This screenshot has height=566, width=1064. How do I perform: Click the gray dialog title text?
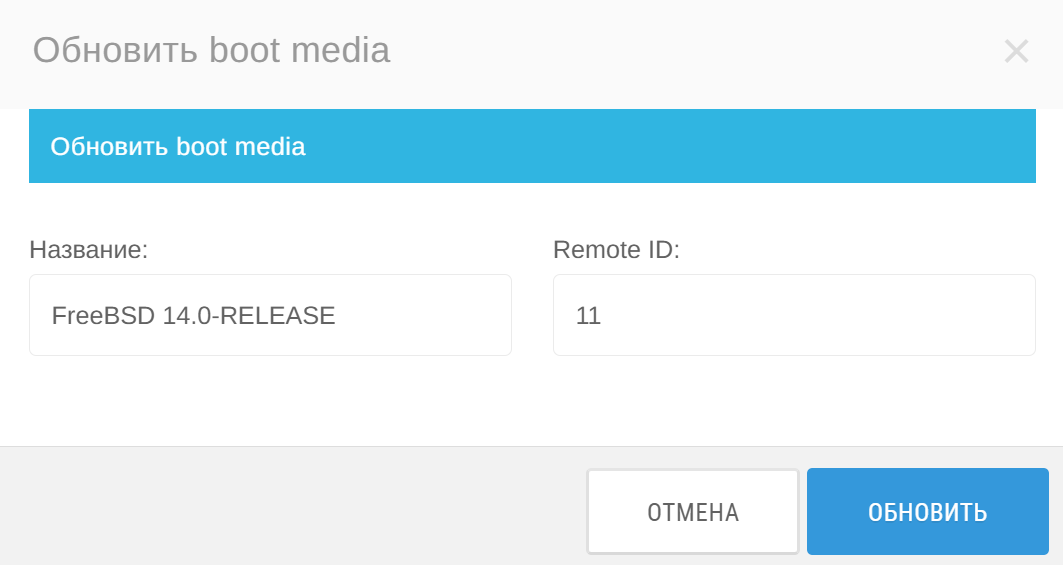(x=212, y=50)
